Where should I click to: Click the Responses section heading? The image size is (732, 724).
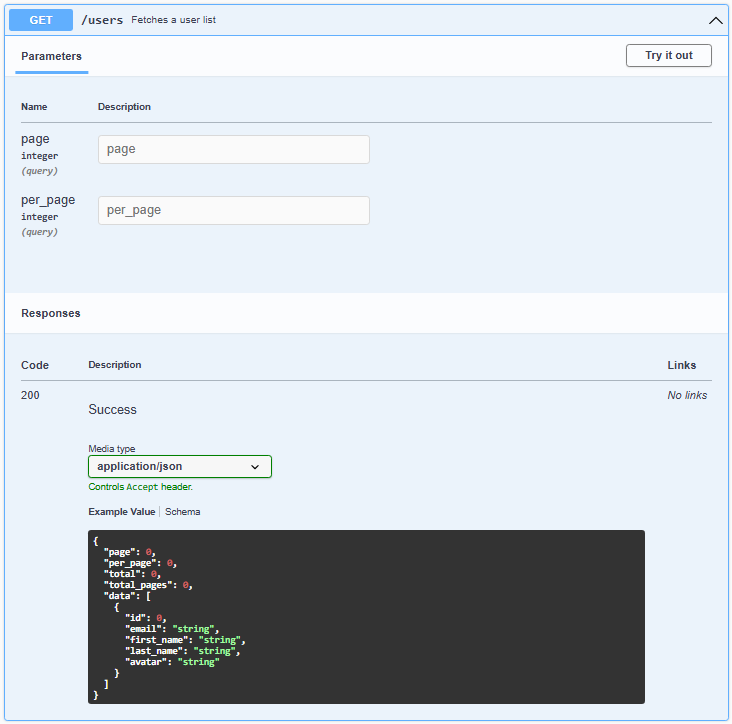(x=50, y=313)
